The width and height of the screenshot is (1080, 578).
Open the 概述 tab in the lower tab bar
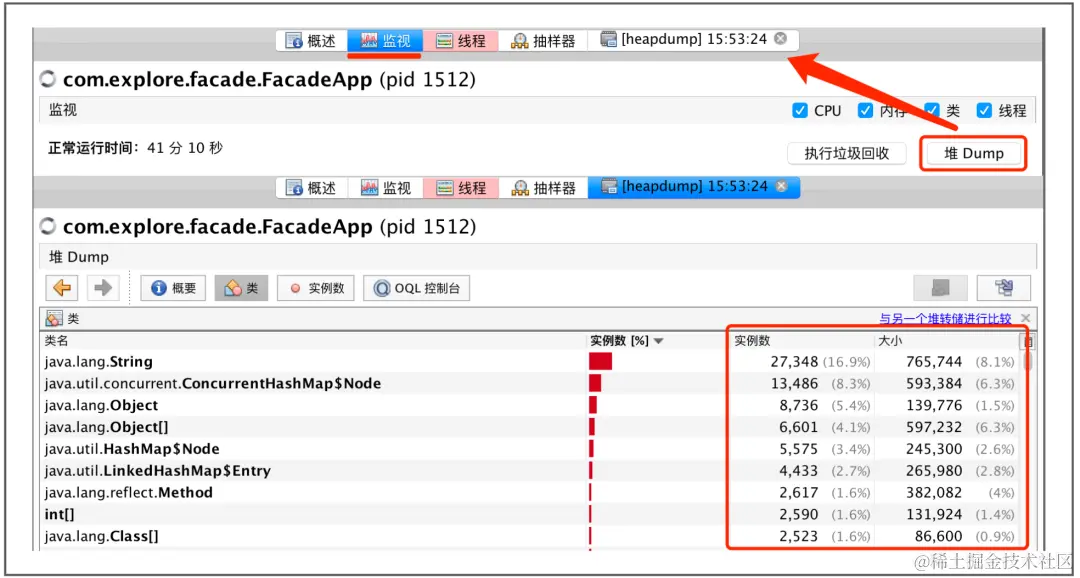[x=311, y=187]
